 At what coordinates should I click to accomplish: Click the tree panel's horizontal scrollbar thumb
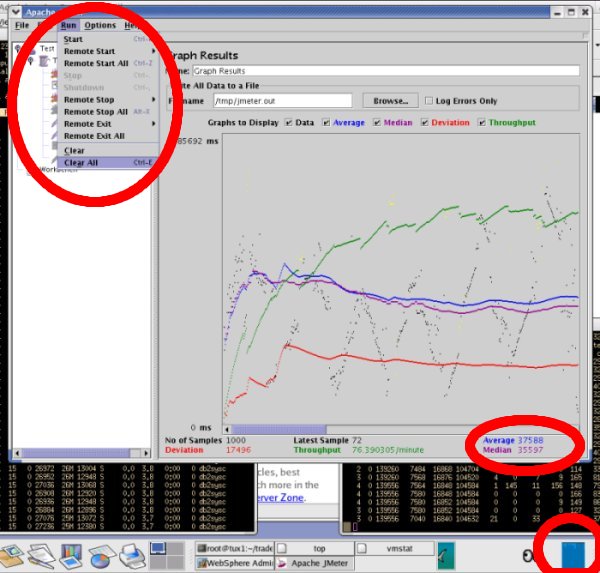(x=76, y=453)
